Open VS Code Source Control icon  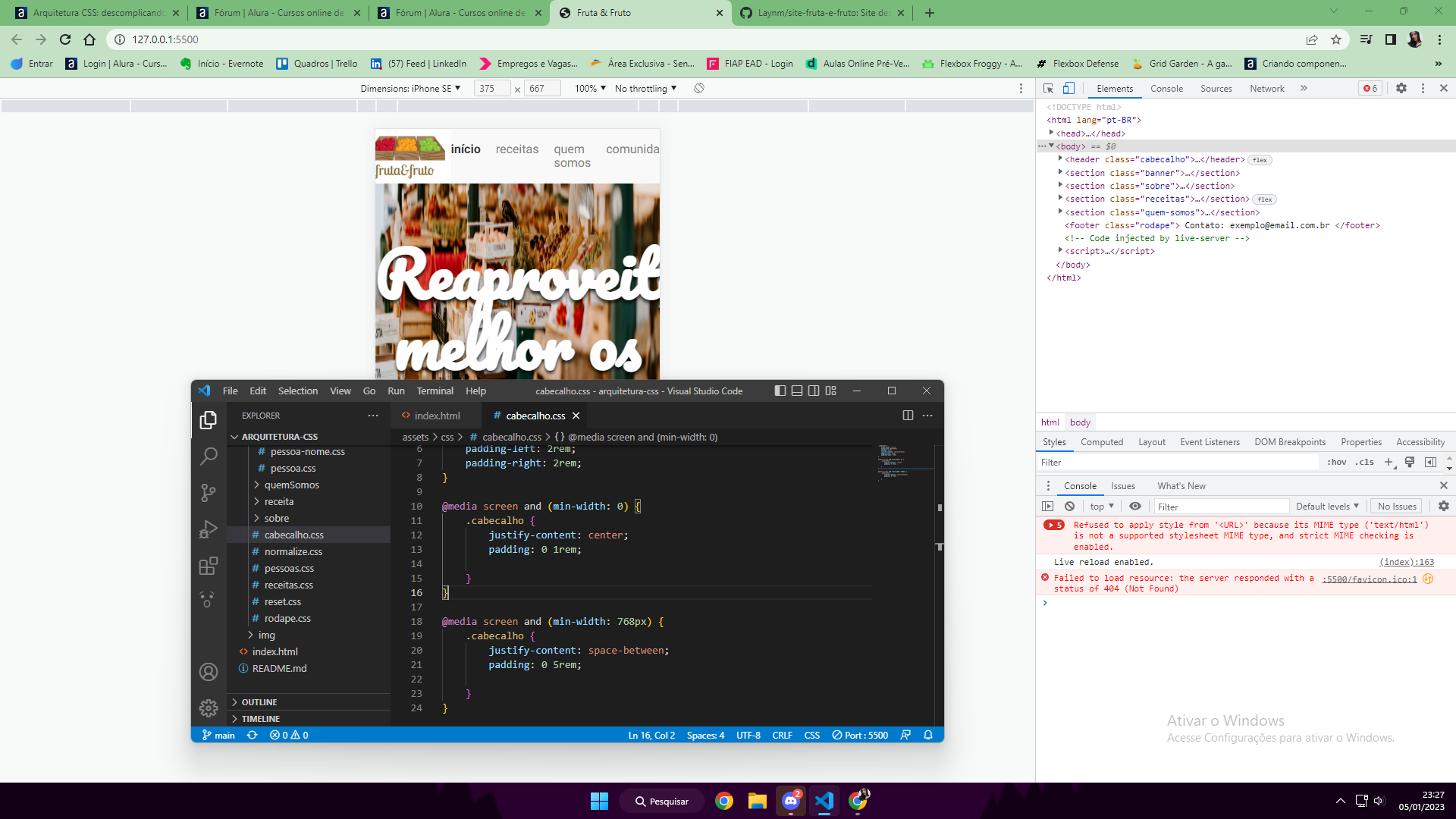pos(209,493)
